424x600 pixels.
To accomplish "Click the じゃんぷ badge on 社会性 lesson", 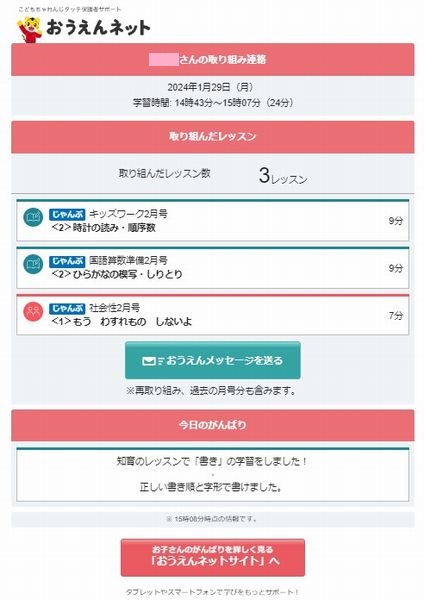I will 67,308.
